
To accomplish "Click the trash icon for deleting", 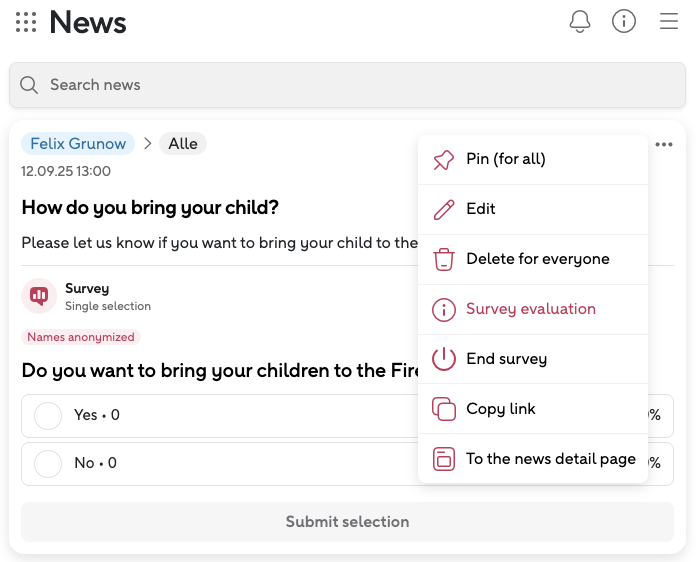I will click(443, 260).
